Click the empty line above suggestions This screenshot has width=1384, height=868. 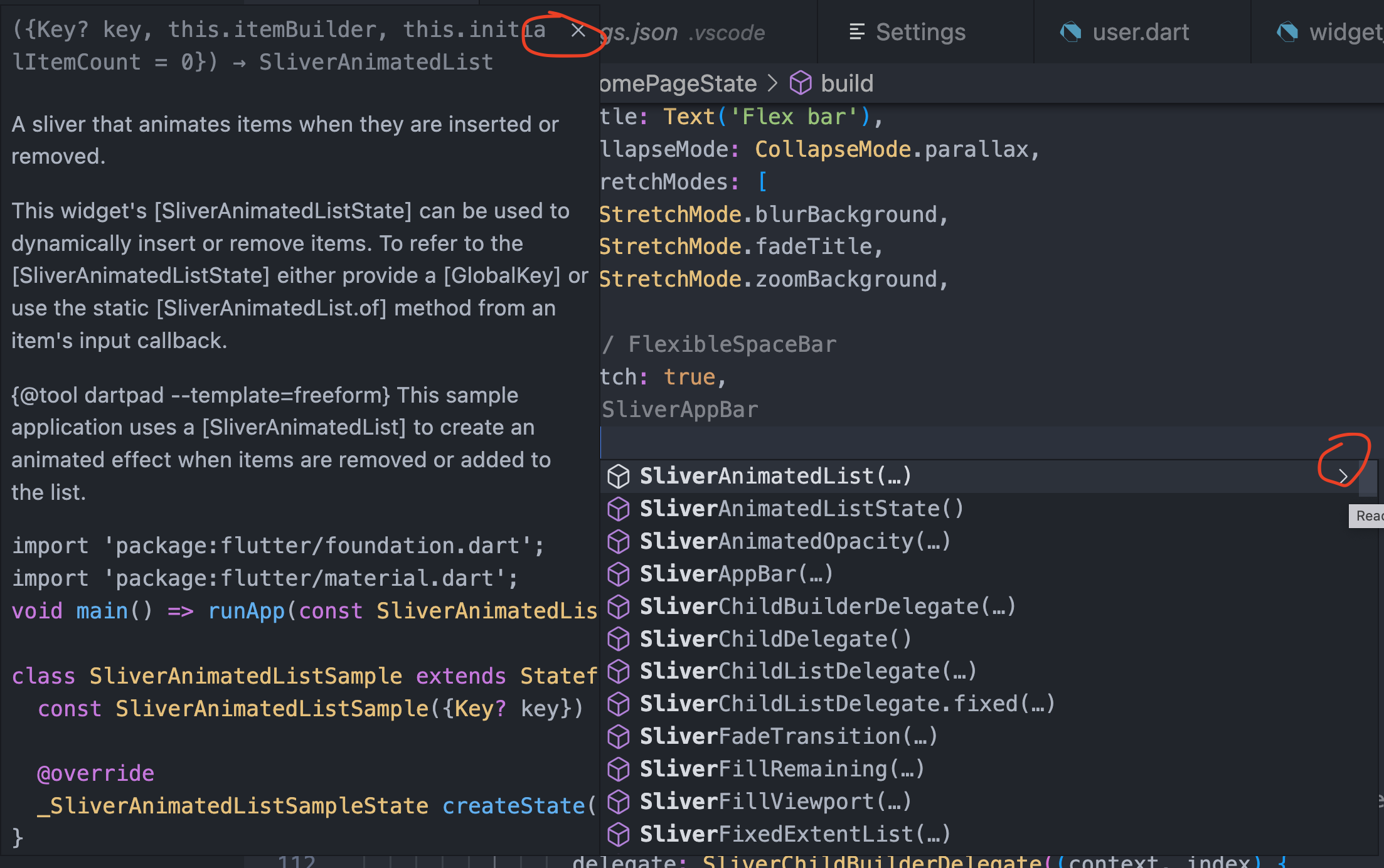point(991,443)
